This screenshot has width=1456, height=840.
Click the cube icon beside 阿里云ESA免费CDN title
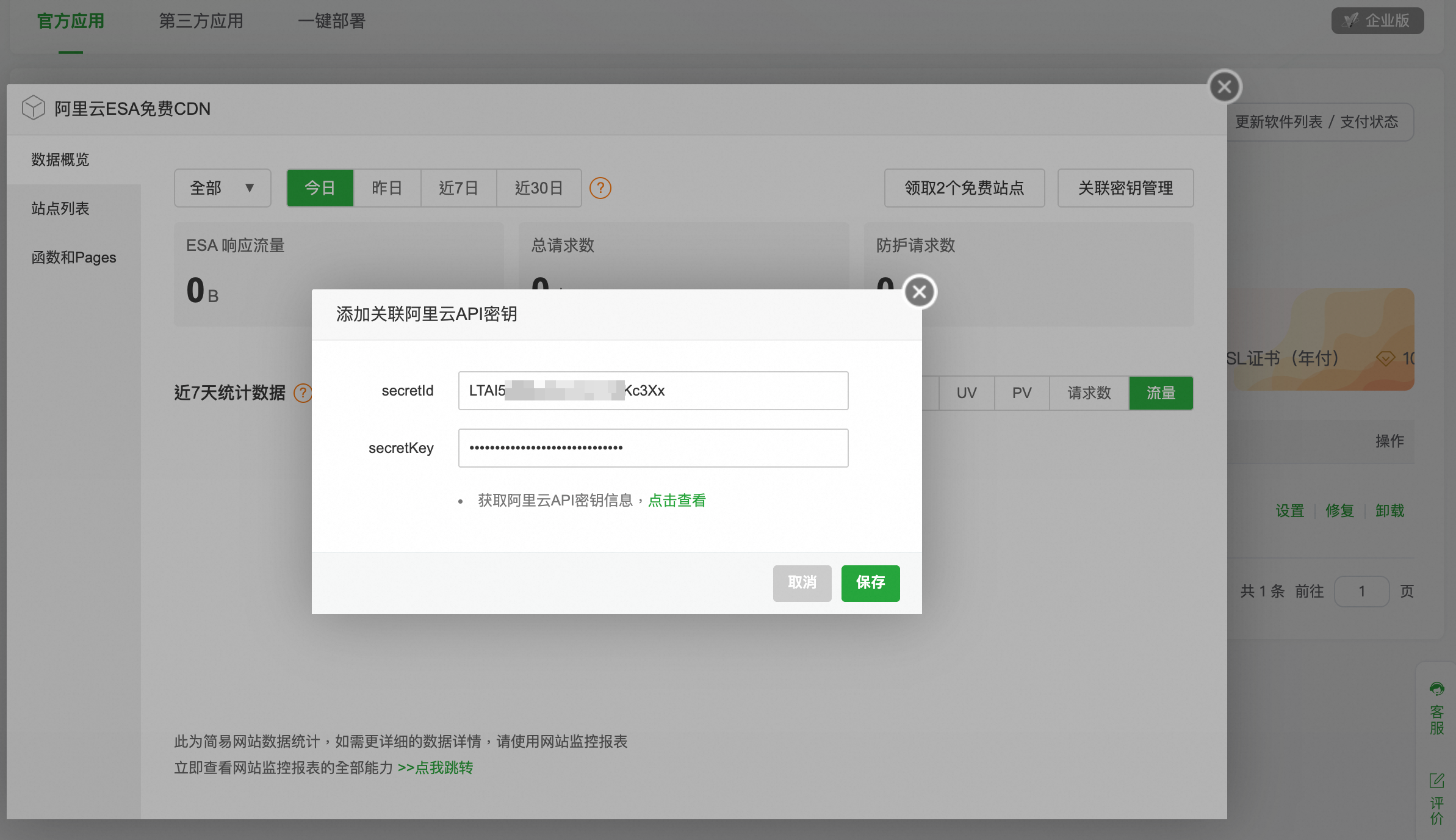point(33,108)
